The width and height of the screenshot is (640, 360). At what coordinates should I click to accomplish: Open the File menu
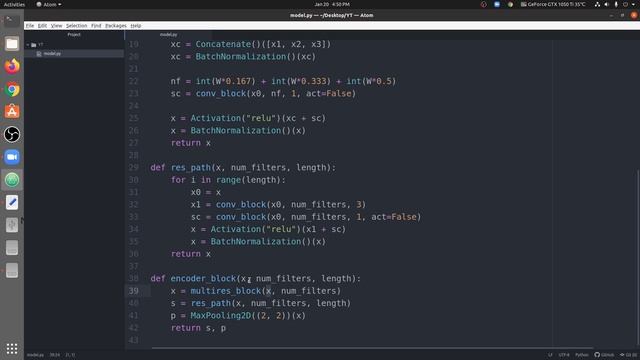(30, 25)
